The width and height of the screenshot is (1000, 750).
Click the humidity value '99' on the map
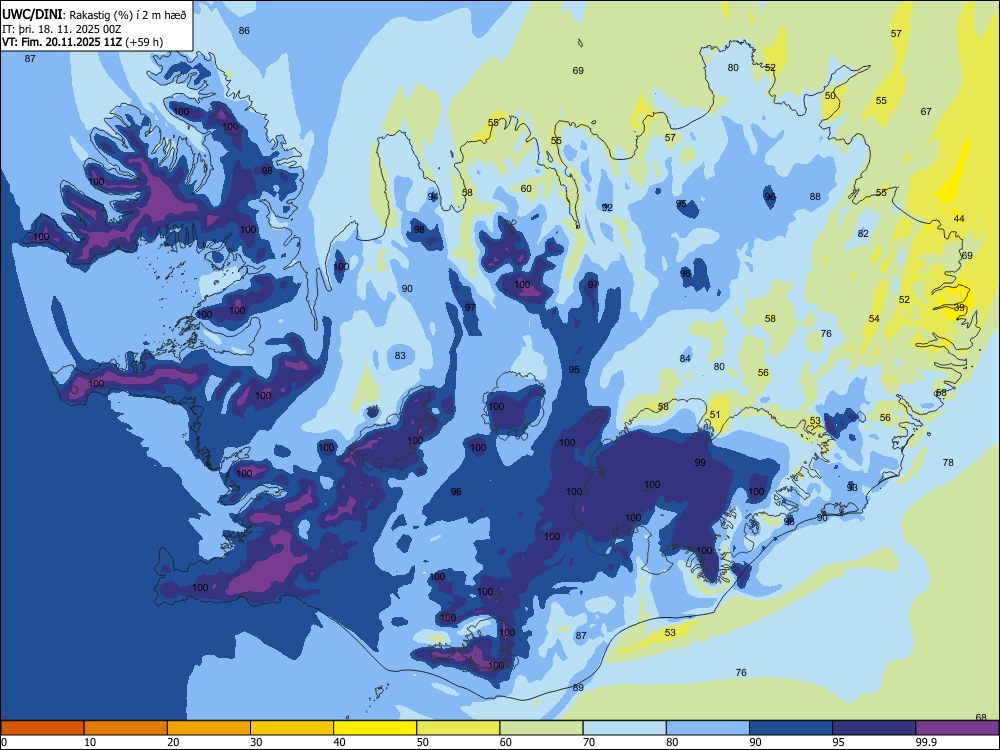[x=700, y=462]
